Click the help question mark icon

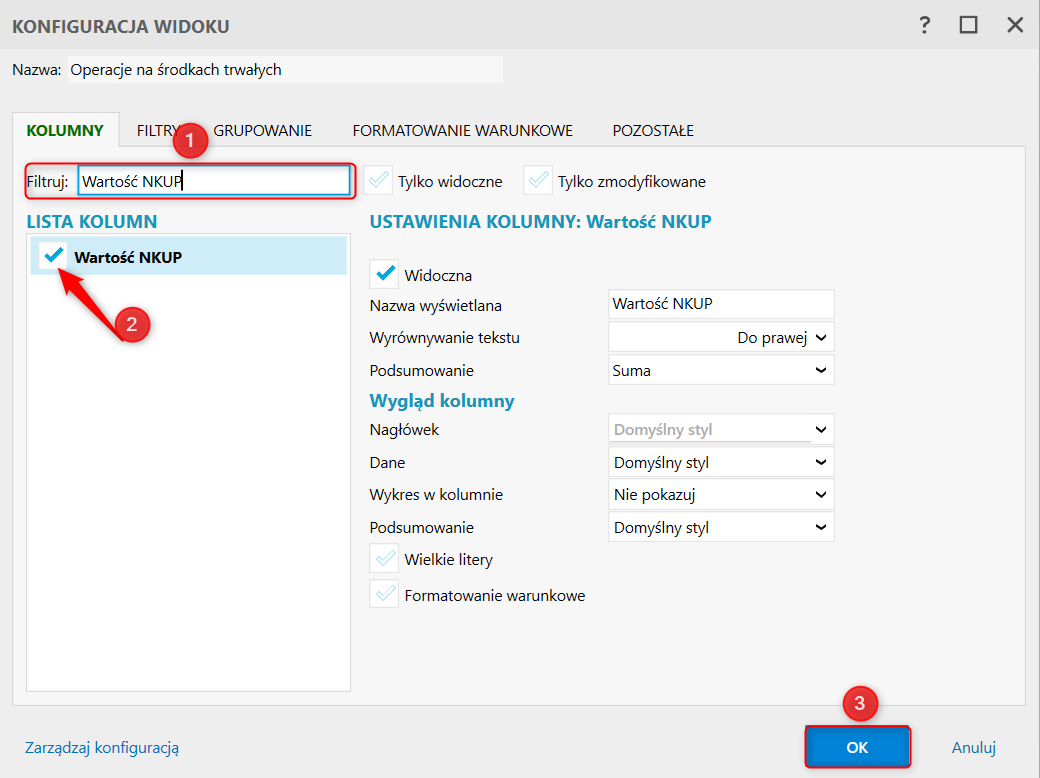(925, 25)
